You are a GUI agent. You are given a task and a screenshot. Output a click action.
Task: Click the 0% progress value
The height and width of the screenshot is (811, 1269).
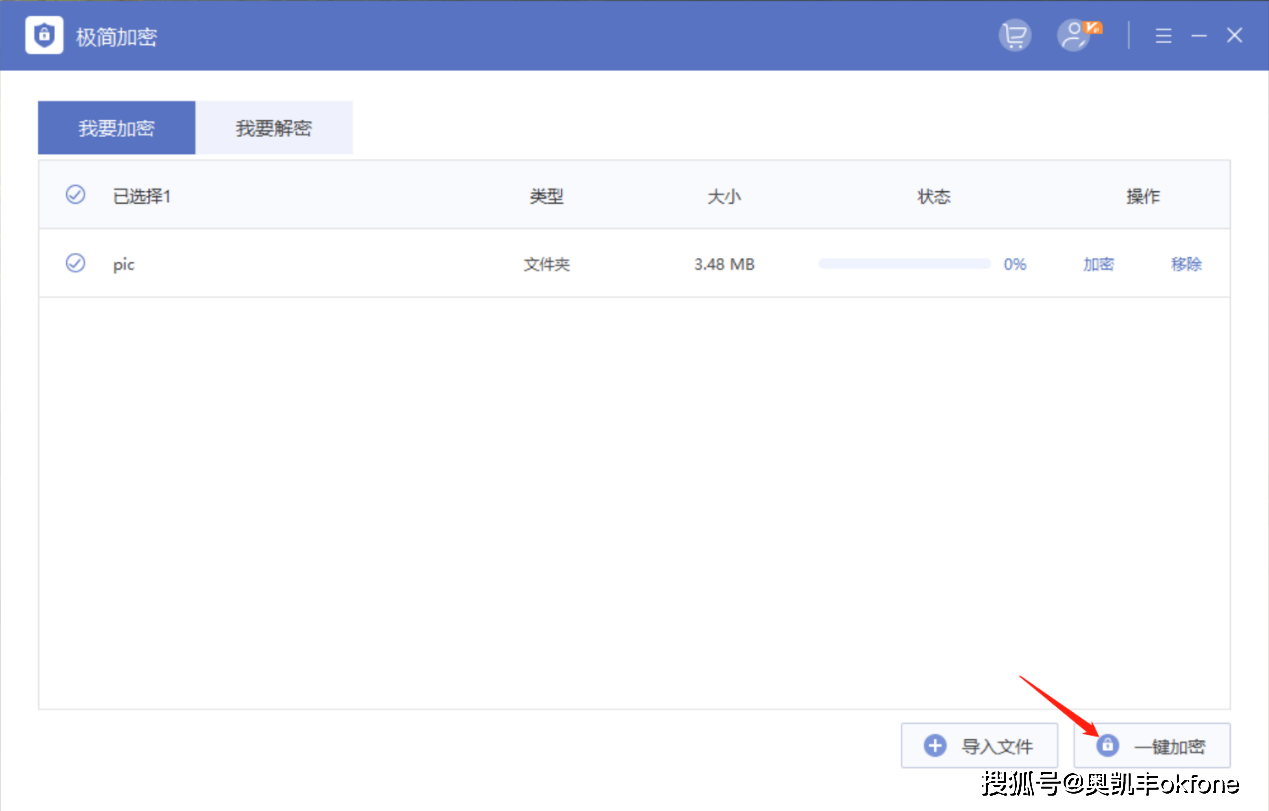pos(1015,264)
